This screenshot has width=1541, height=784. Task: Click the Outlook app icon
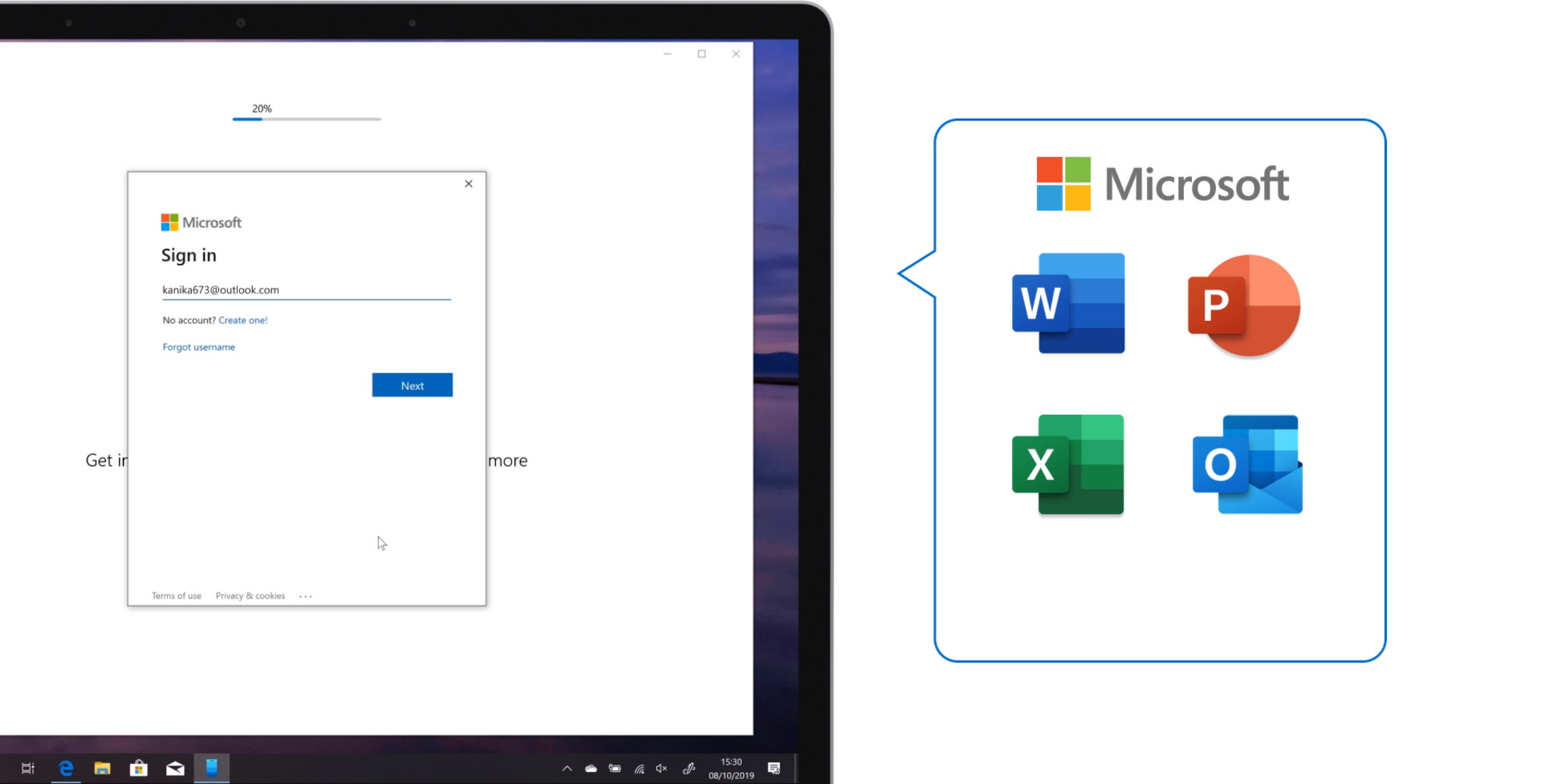click(1247, 465)
